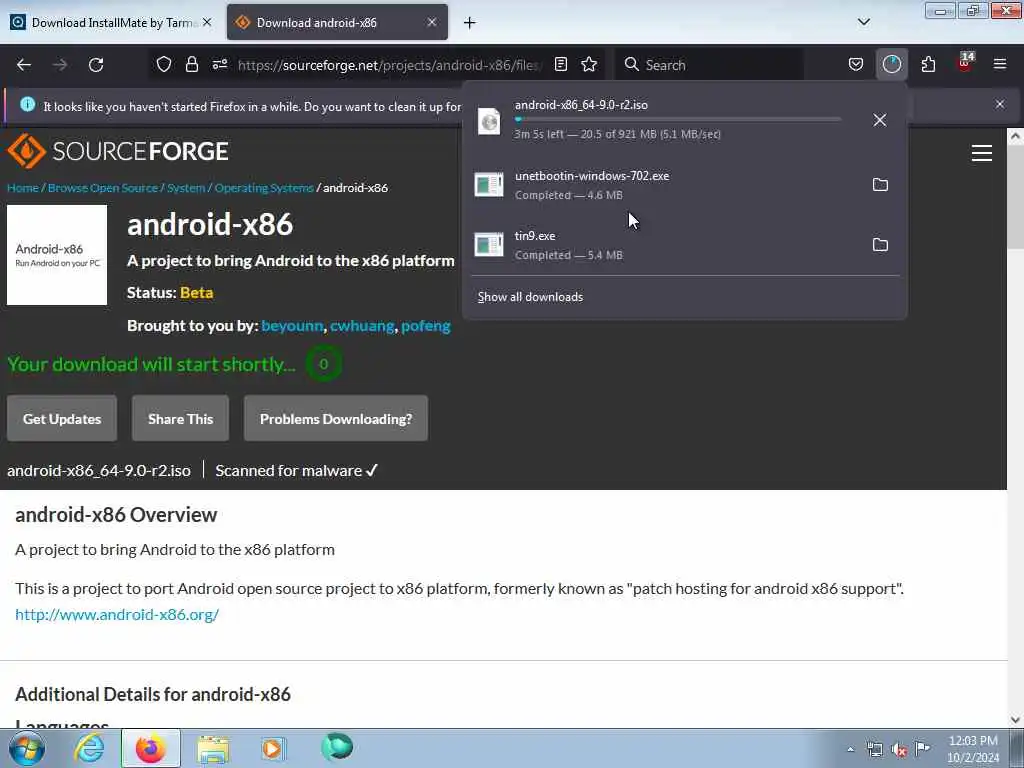The image size is (1024, 768).
Task: Click the Search input box
Action: click(x=709, y=65)
